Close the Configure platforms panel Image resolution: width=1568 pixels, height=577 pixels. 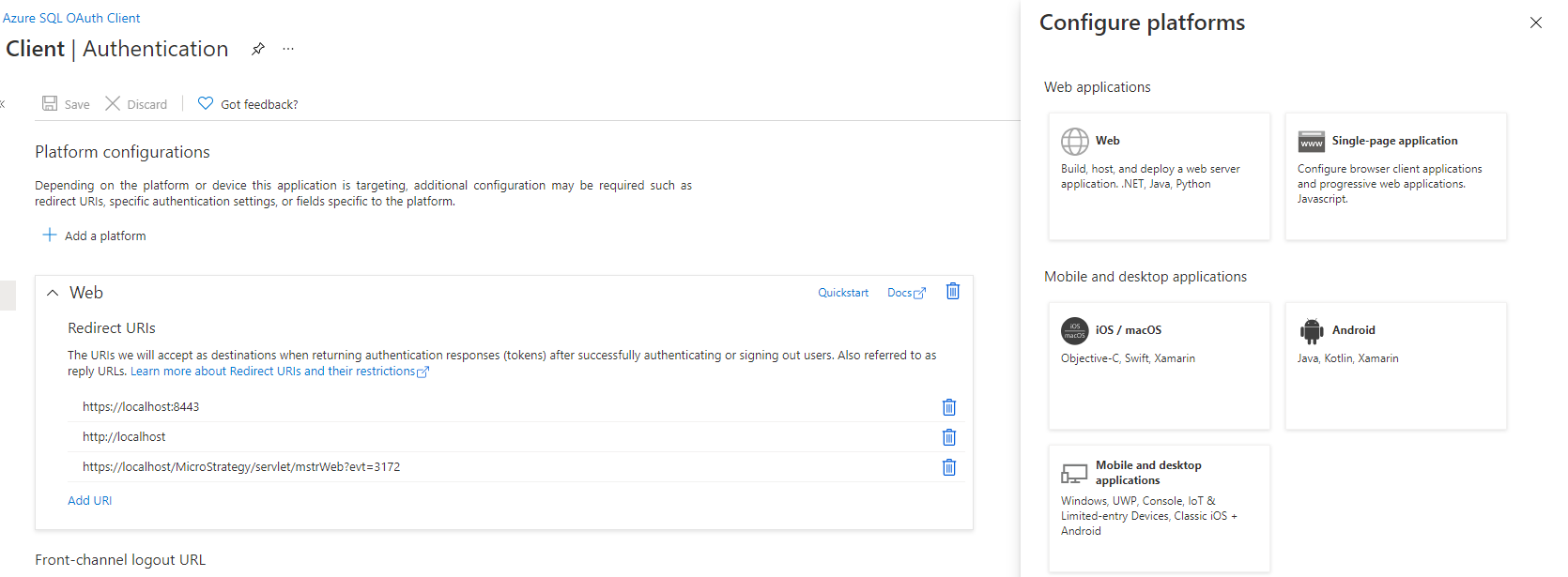click(x=1535, y=23)
